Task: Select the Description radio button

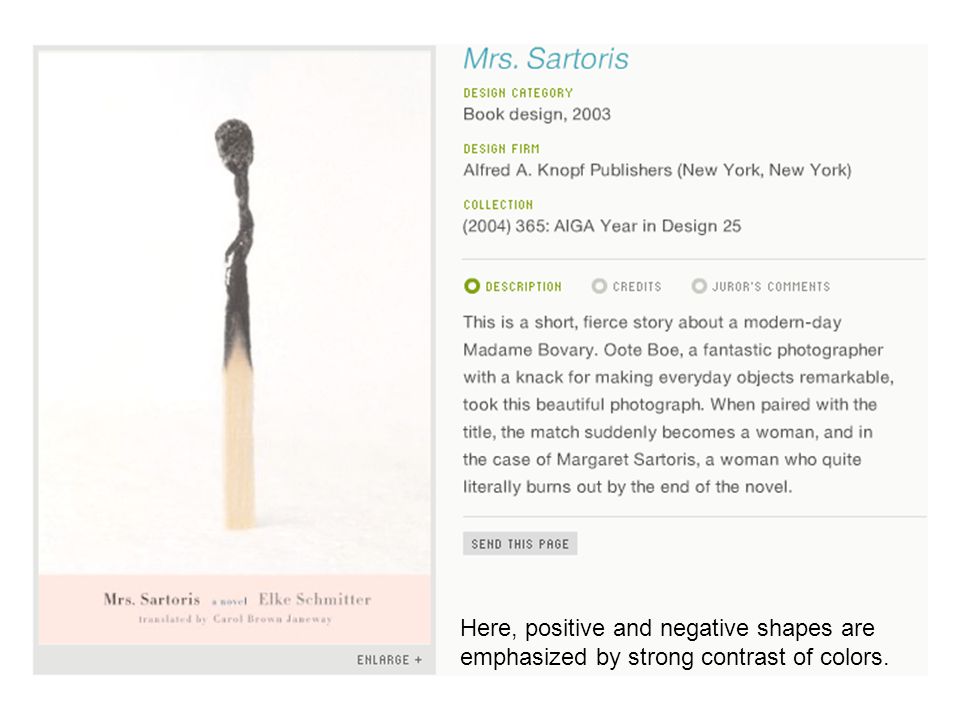Action: 471,286
